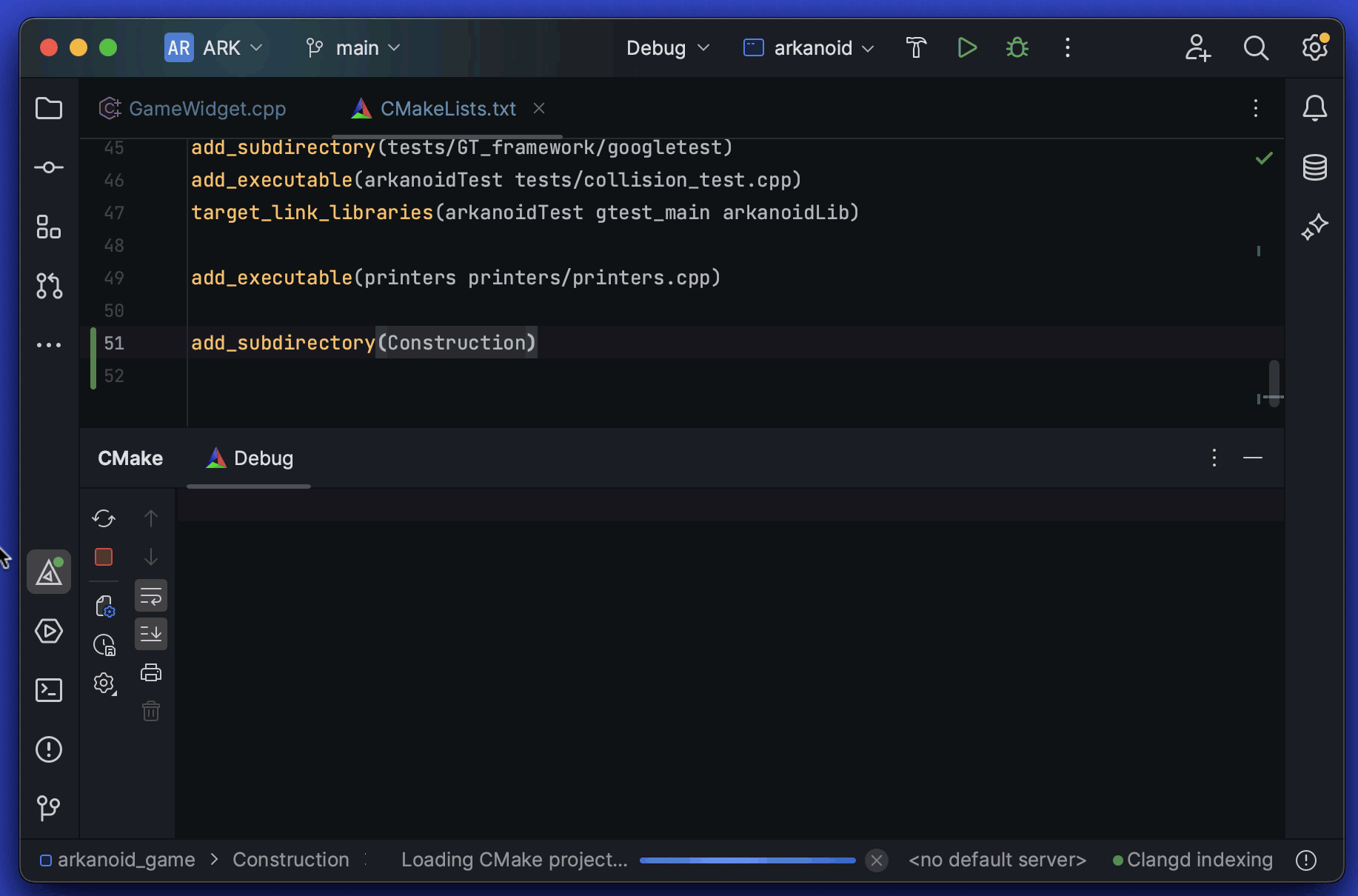Build the project with the hammer icon
The width and height of the screenshot is (1358, 896).
click(916, 47)
